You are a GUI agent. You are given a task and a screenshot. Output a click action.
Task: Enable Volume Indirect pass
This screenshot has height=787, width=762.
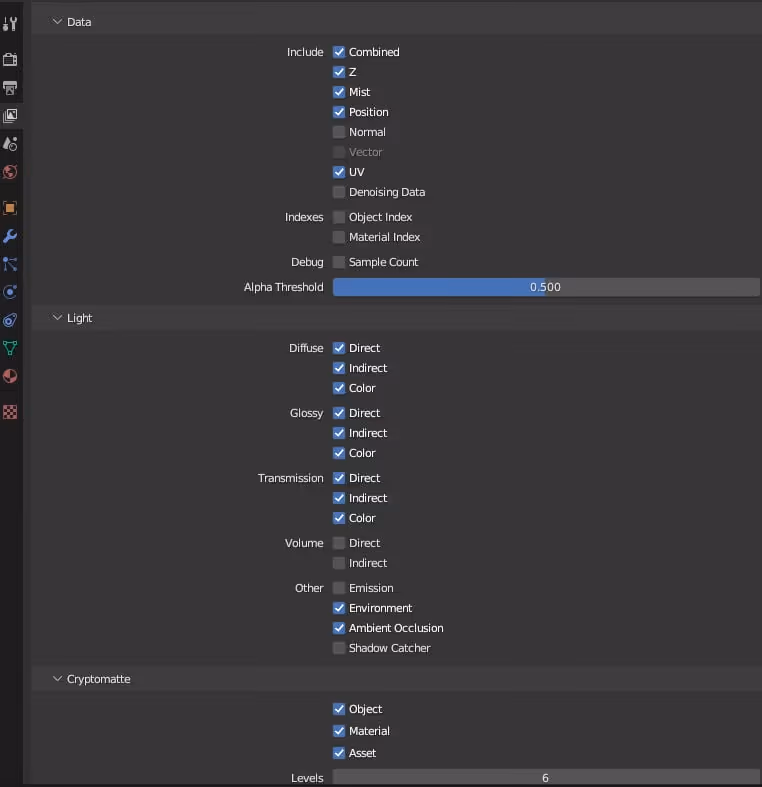click(339, 563)
